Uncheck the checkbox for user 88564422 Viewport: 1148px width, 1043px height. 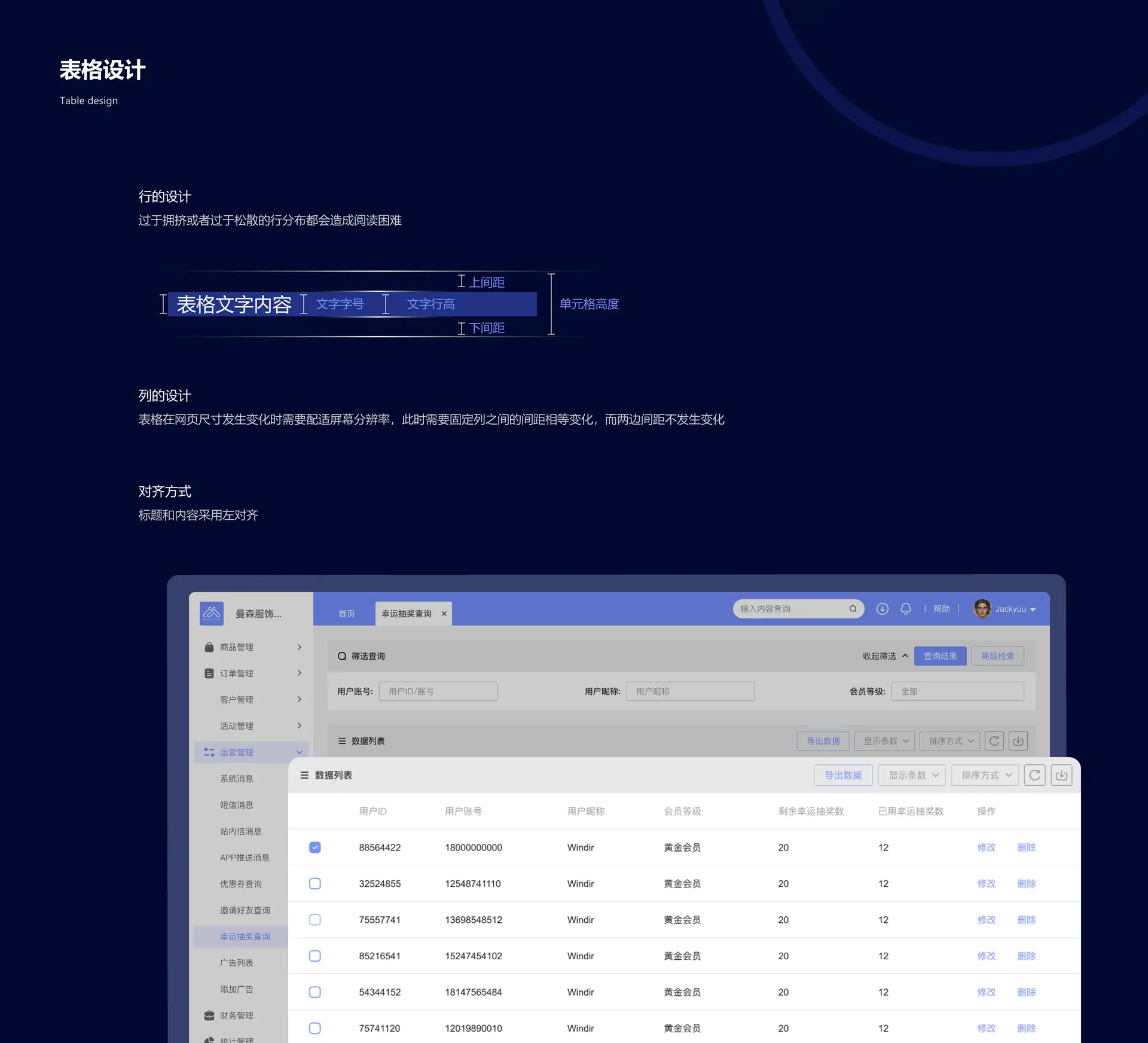tap(315, 847)
